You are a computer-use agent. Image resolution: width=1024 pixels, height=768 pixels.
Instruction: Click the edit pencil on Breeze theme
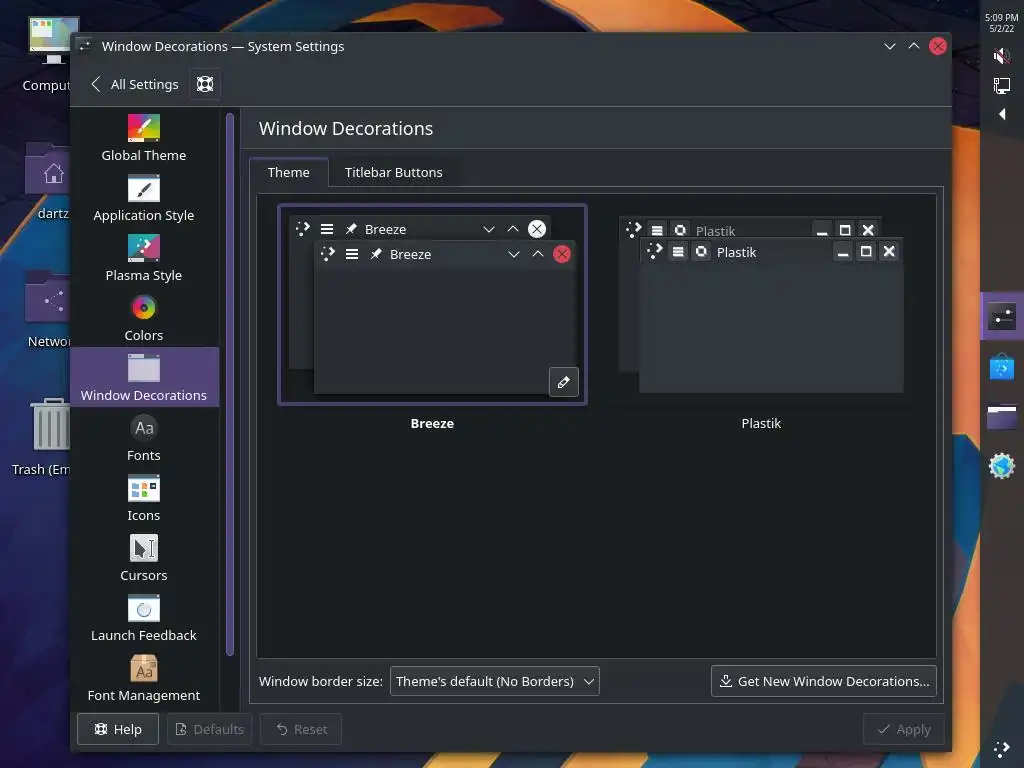pyautogui.click(x=564, y=382)
